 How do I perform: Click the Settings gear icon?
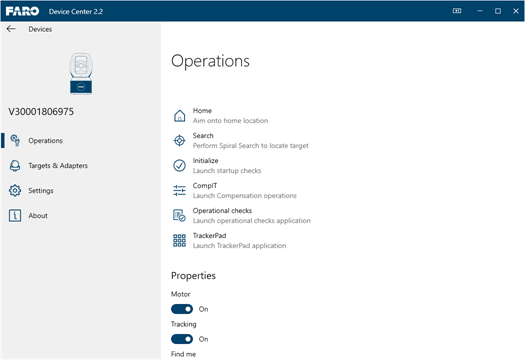tap(15, 191)
